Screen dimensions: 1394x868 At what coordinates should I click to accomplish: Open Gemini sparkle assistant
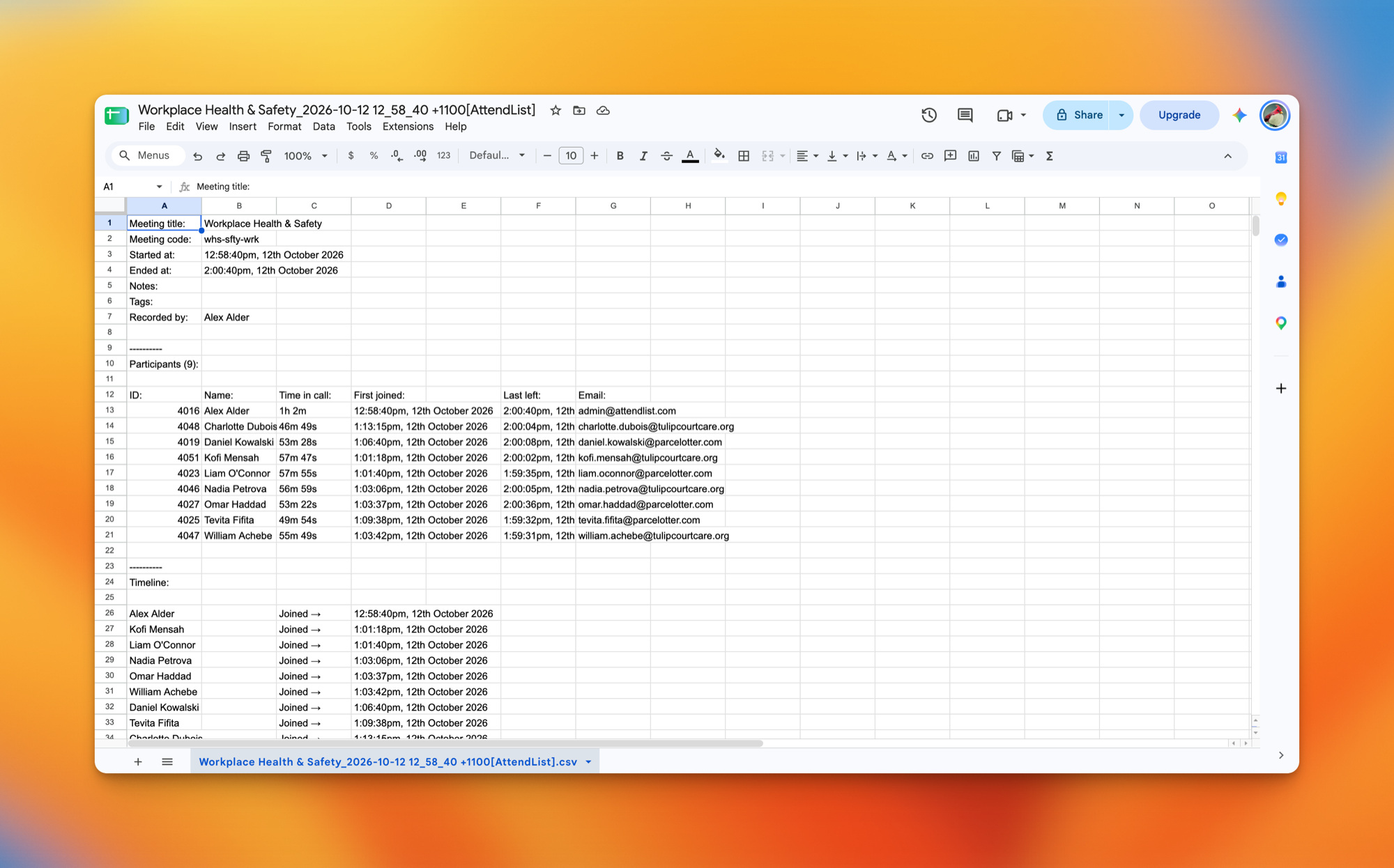coord(1239,115)
